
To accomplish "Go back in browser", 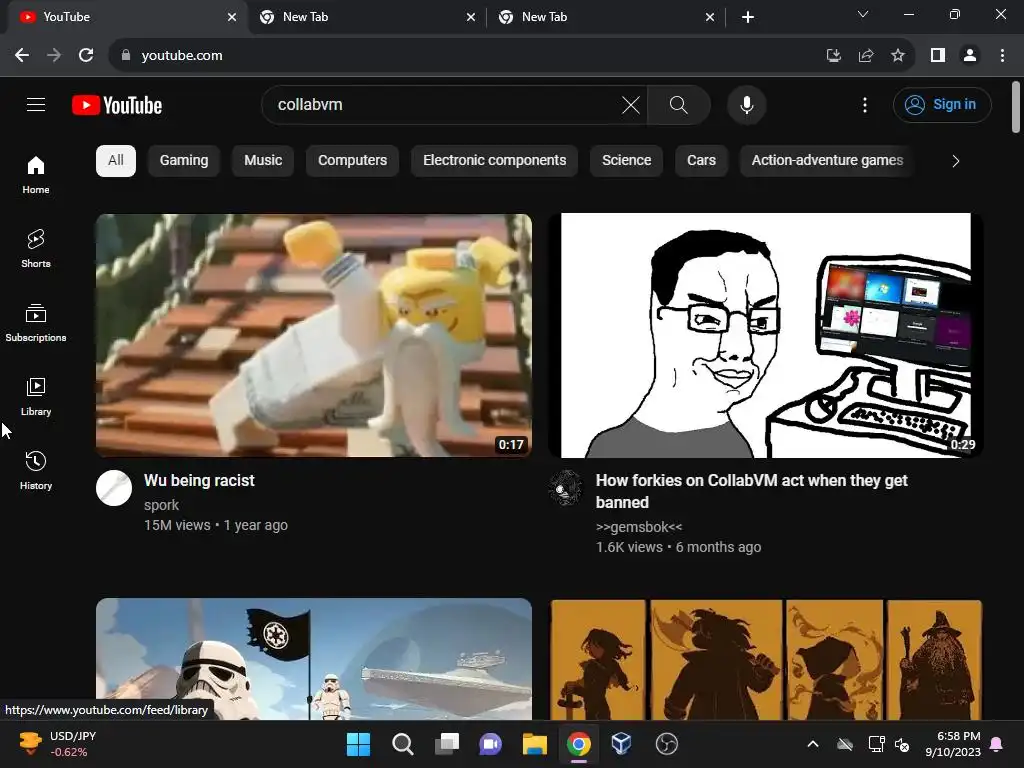I will coord(22,56).
